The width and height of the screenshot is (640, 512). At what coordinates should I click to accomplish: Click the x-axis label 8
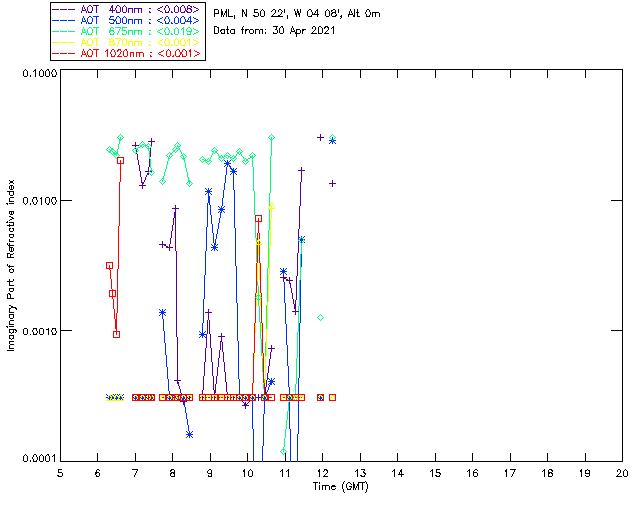(x=173, y=473)
